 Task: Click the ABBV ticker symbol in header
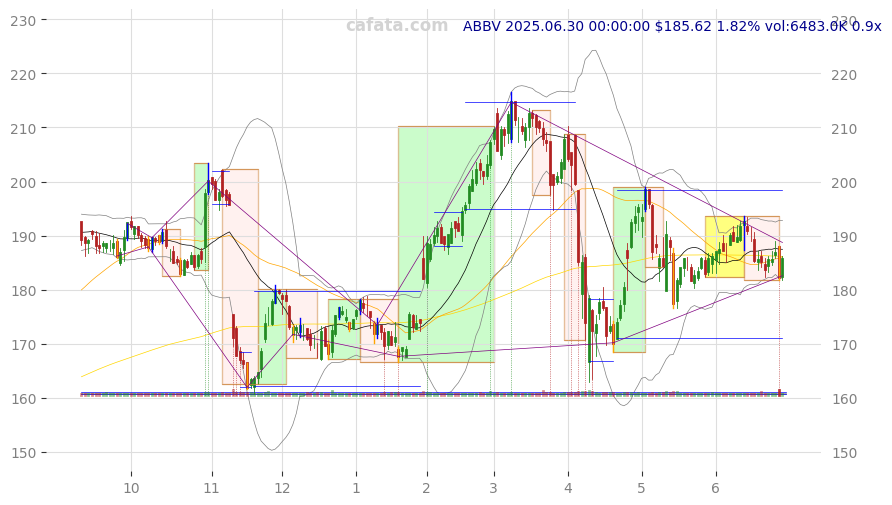(481, 26)
